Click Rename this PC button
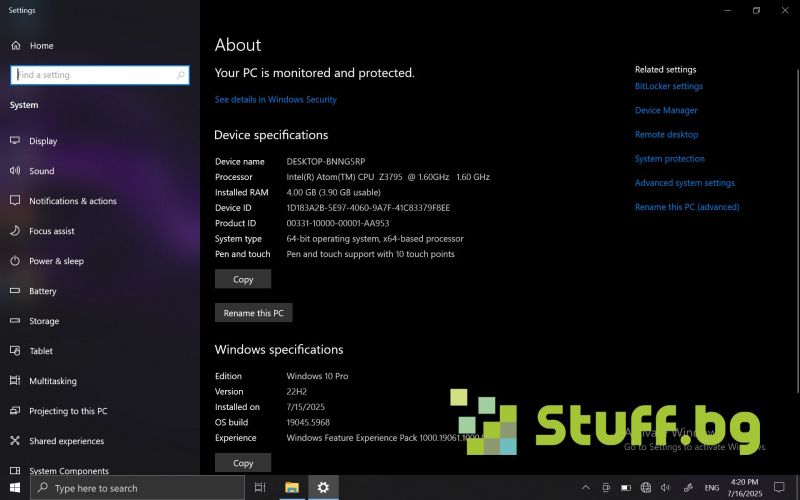The image size is (800, 500). pos(253,313)
